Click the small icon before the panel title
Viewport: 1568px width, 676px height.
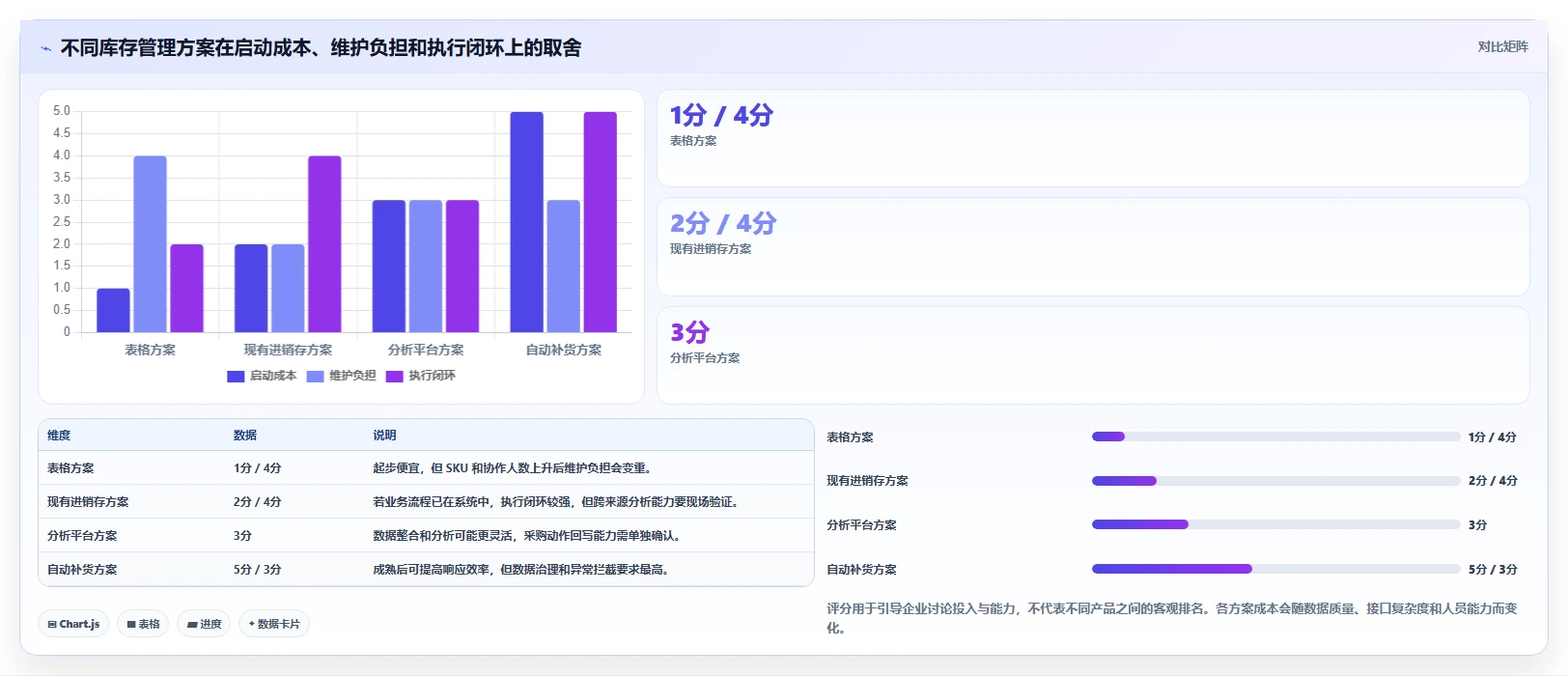(45, 48)
